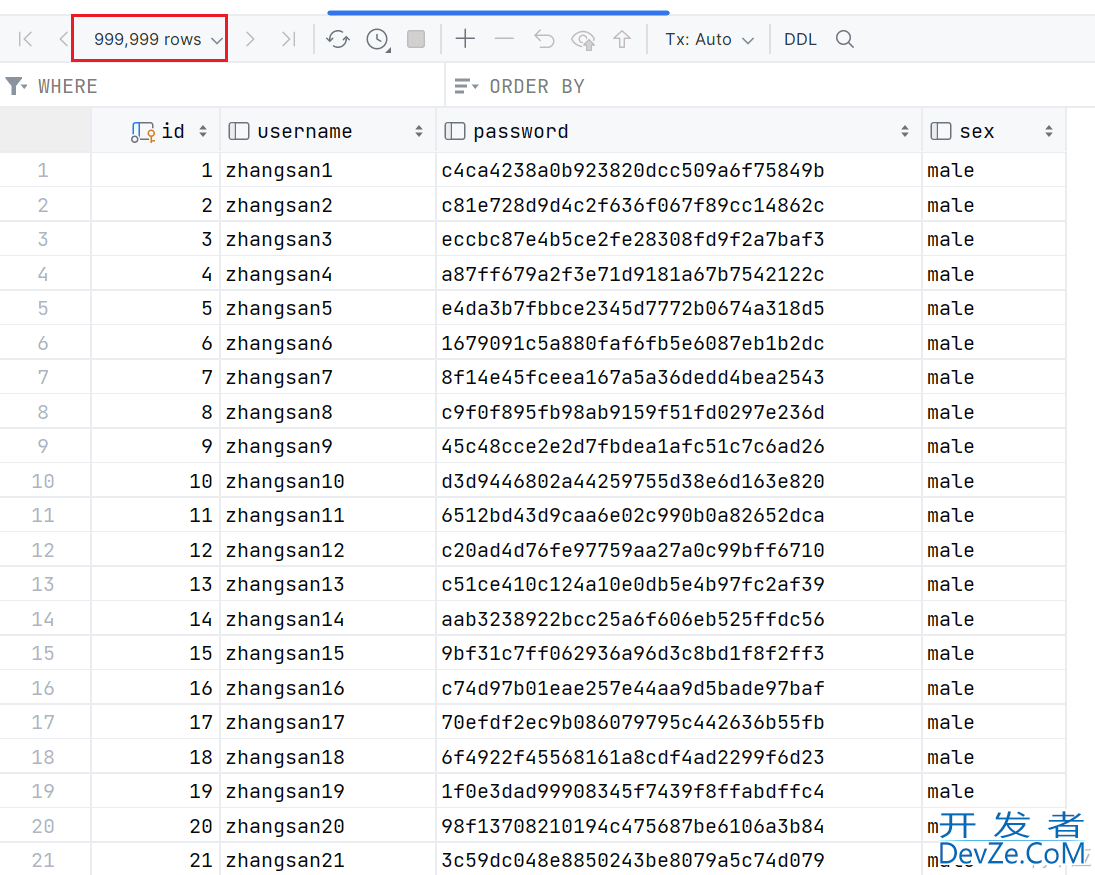The image size is (1095, 875).
Task: Go to the first page of rows
Action: 26,39
